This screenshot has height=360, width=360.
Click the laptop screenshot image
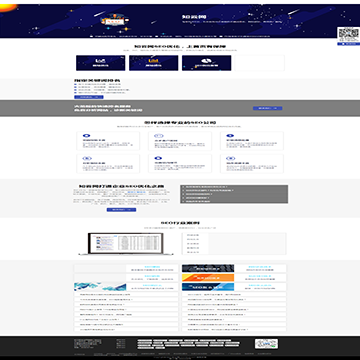[x=126, y=244]
